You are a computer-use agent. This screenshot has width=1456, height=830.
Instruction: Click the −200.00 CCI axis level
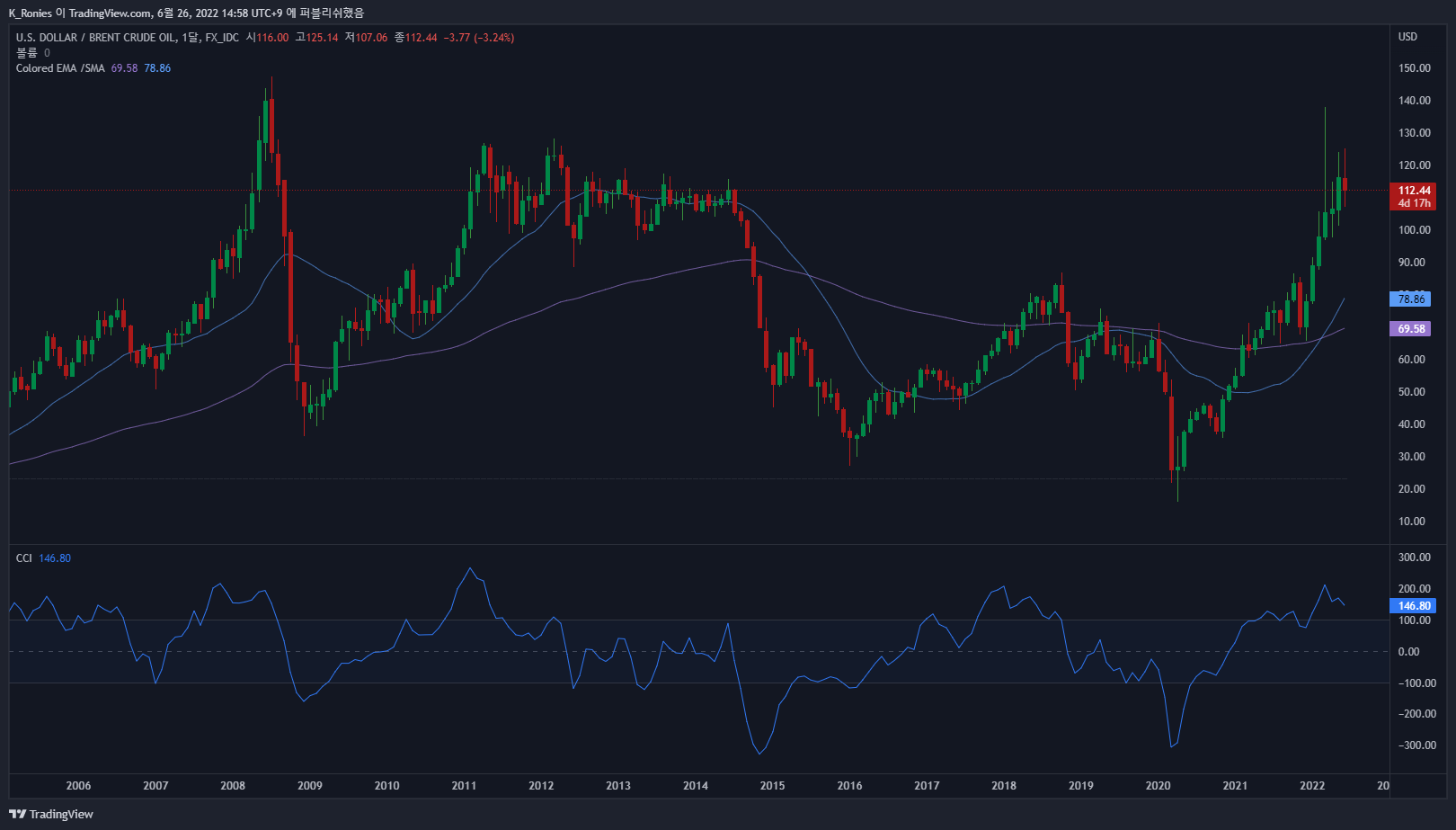point(1416,714)
